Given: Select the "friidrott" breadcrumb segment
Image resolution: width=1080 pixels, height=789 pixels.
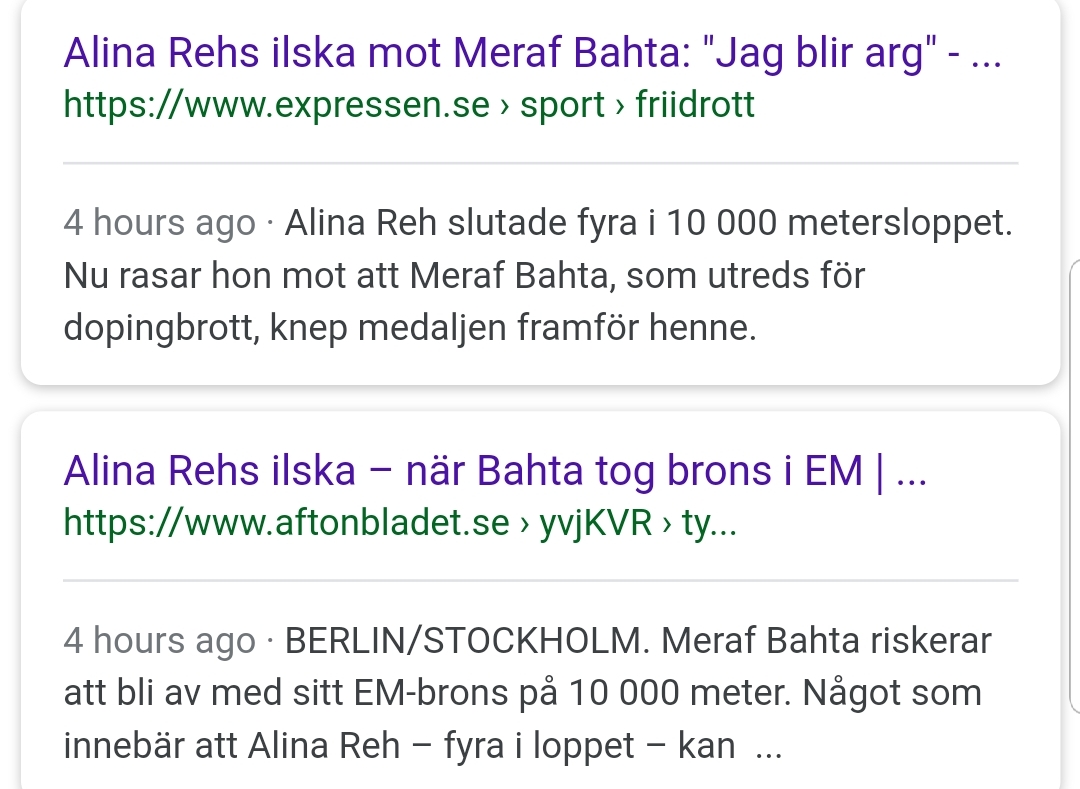Looking at the screenshot, I should click(695, 104).
